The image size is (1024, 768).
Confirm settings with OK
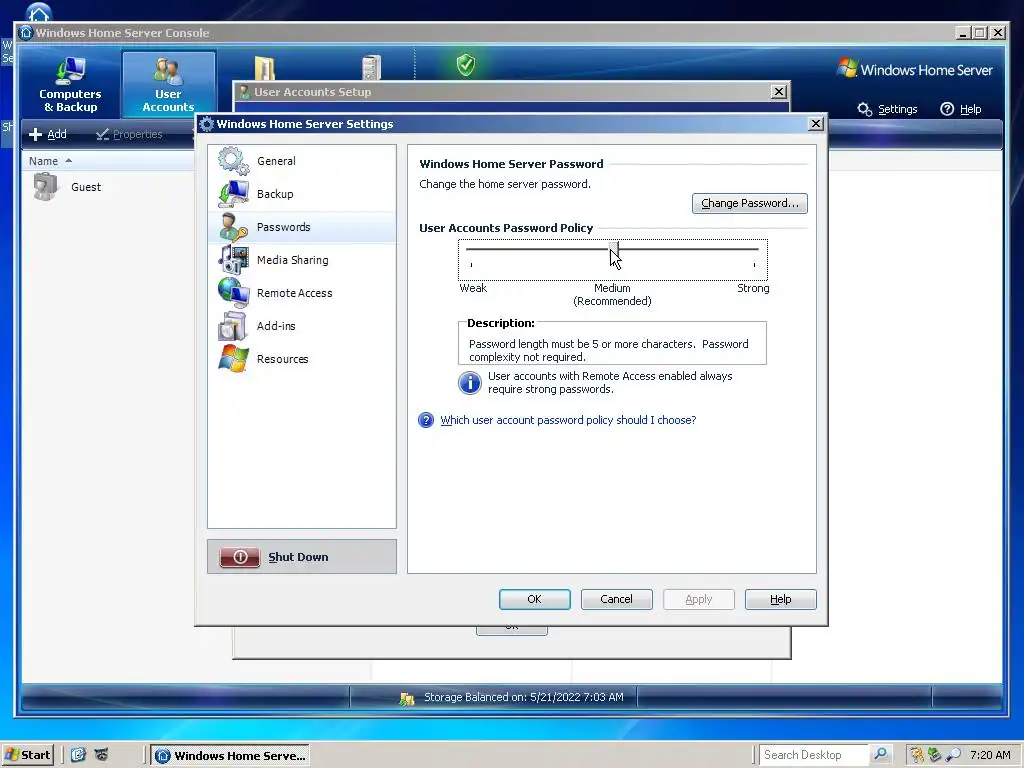534,599
